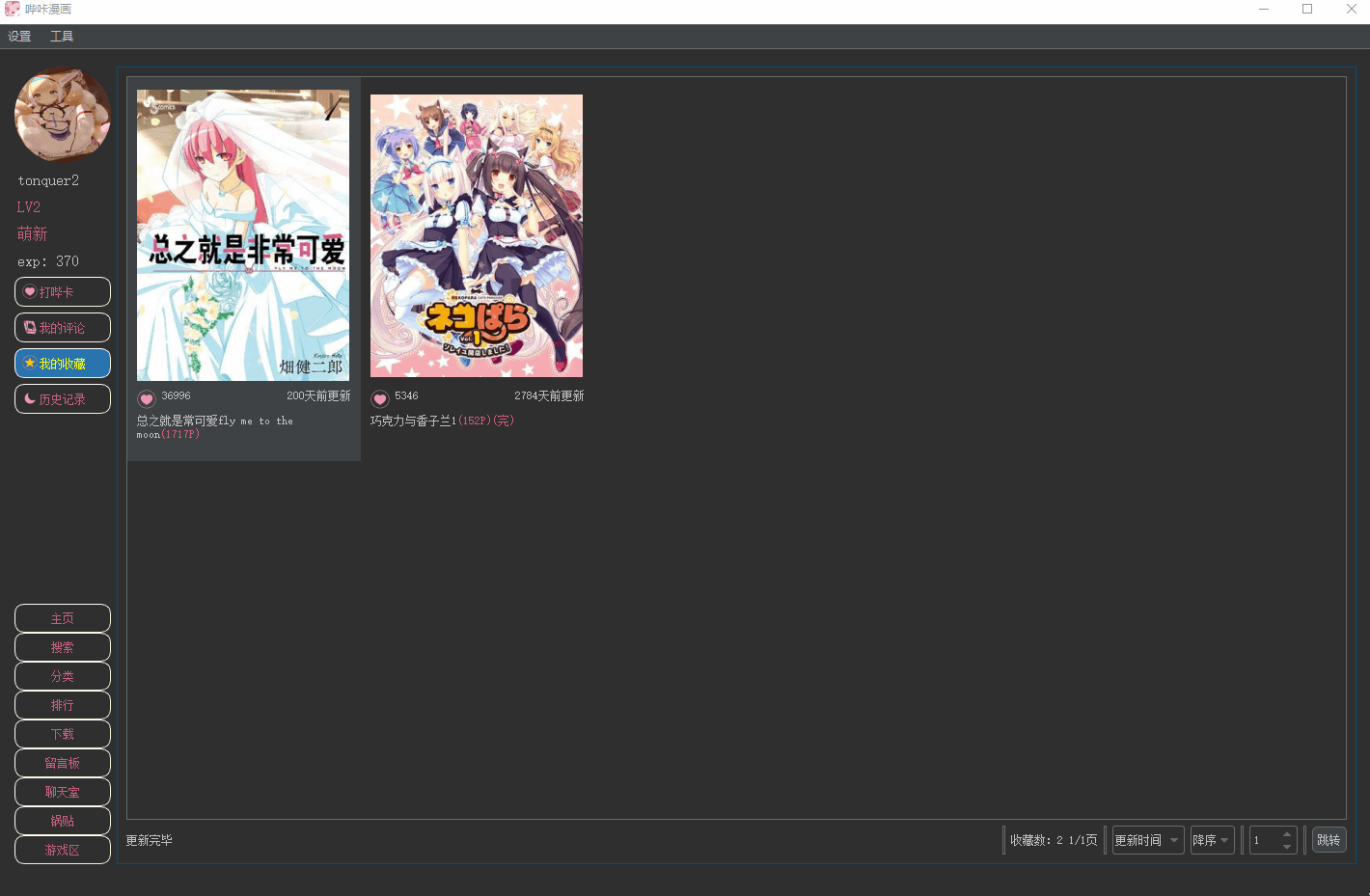The height and width of the screenshot is (896, 1370).
Task: Click the comment icon on 我的评论
Action: [30, 327]
